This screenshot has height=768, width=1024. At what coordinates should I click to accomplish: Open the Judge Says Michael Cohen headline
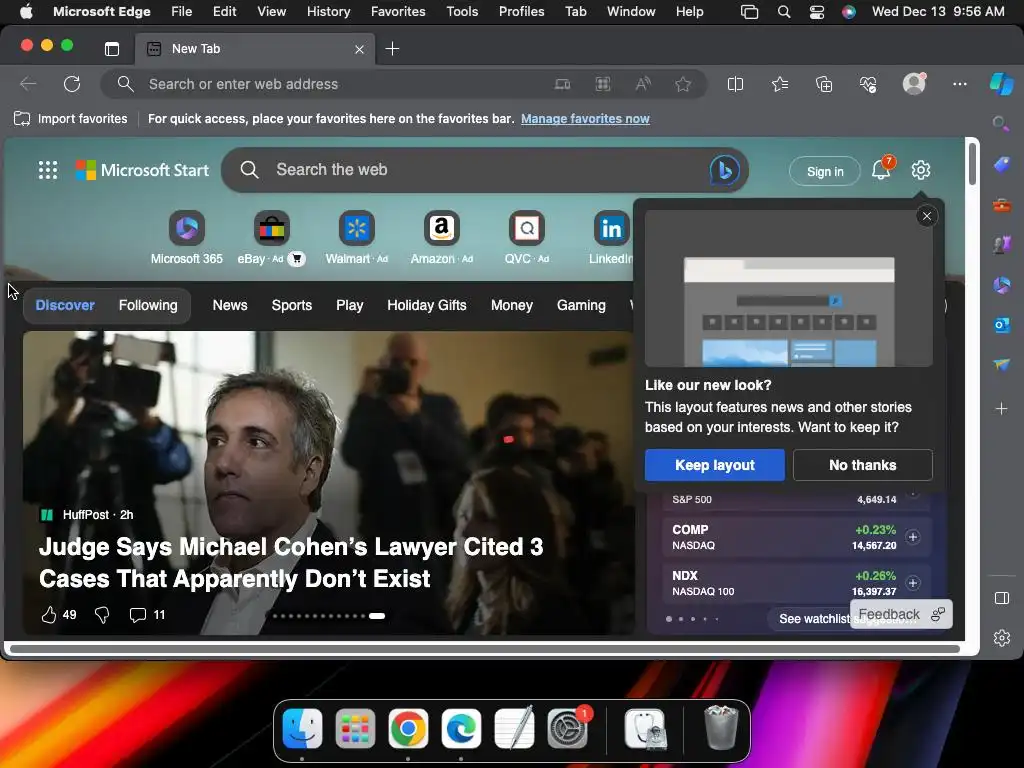291,562
